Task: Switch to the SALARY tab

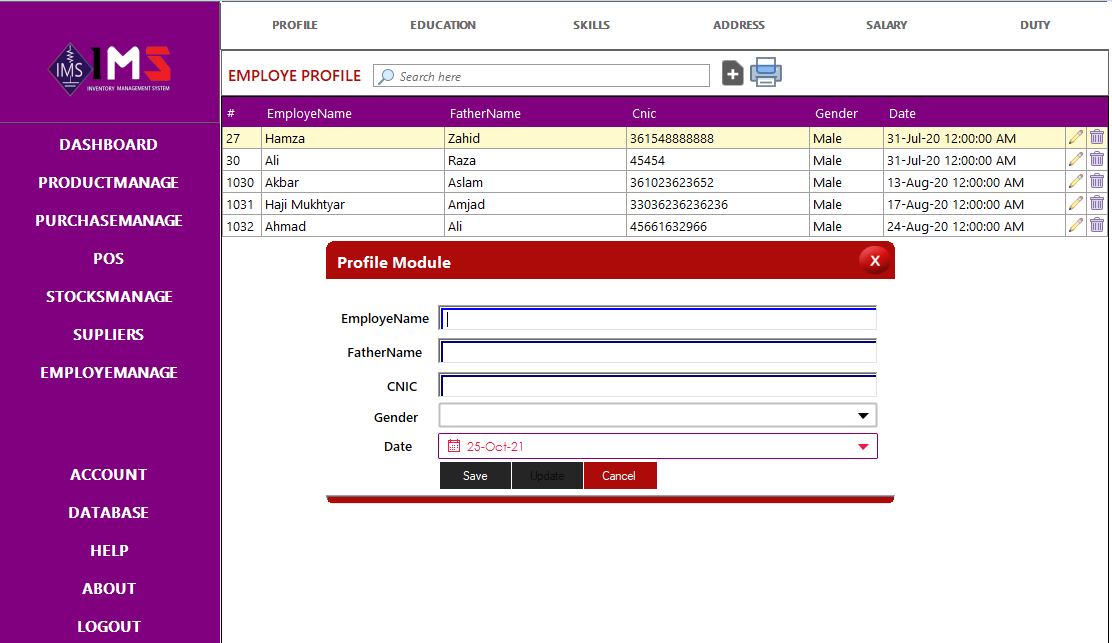Action: tap(886, 25)
